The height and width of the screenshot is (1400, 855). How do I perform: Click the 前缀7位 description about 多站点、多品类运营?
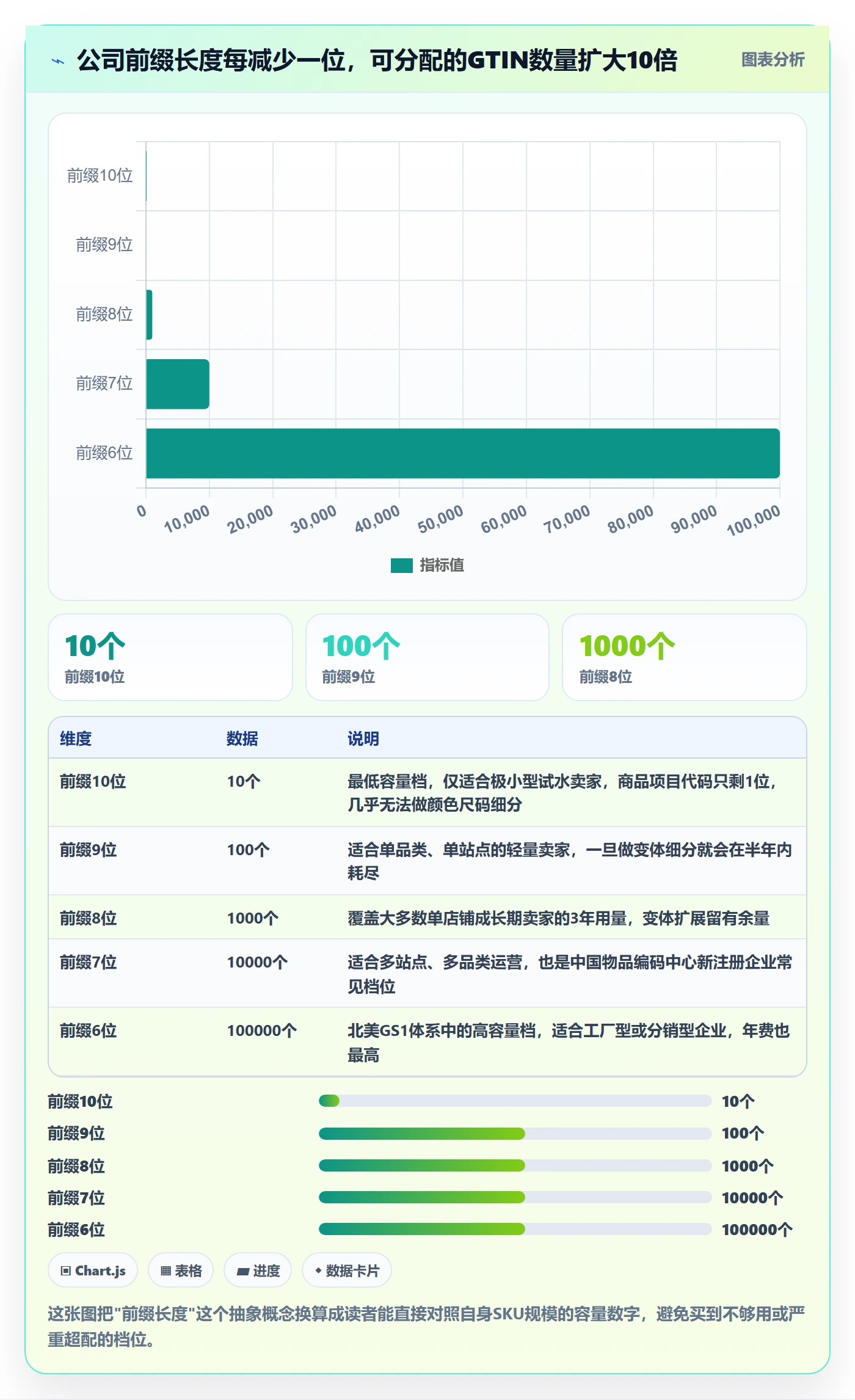[570, 975]
